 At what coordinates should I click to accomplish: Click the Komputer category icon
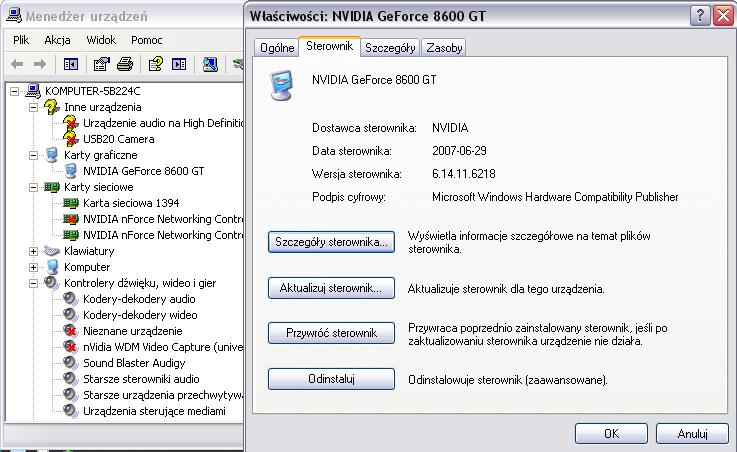tap(52, 267)
